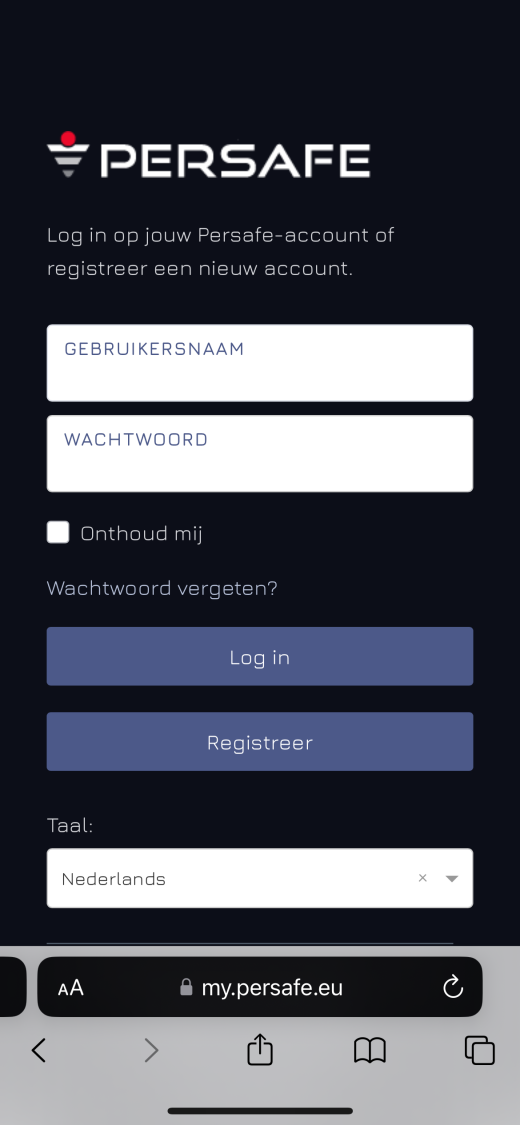Click the Log in button

click(x=260, y=656)
